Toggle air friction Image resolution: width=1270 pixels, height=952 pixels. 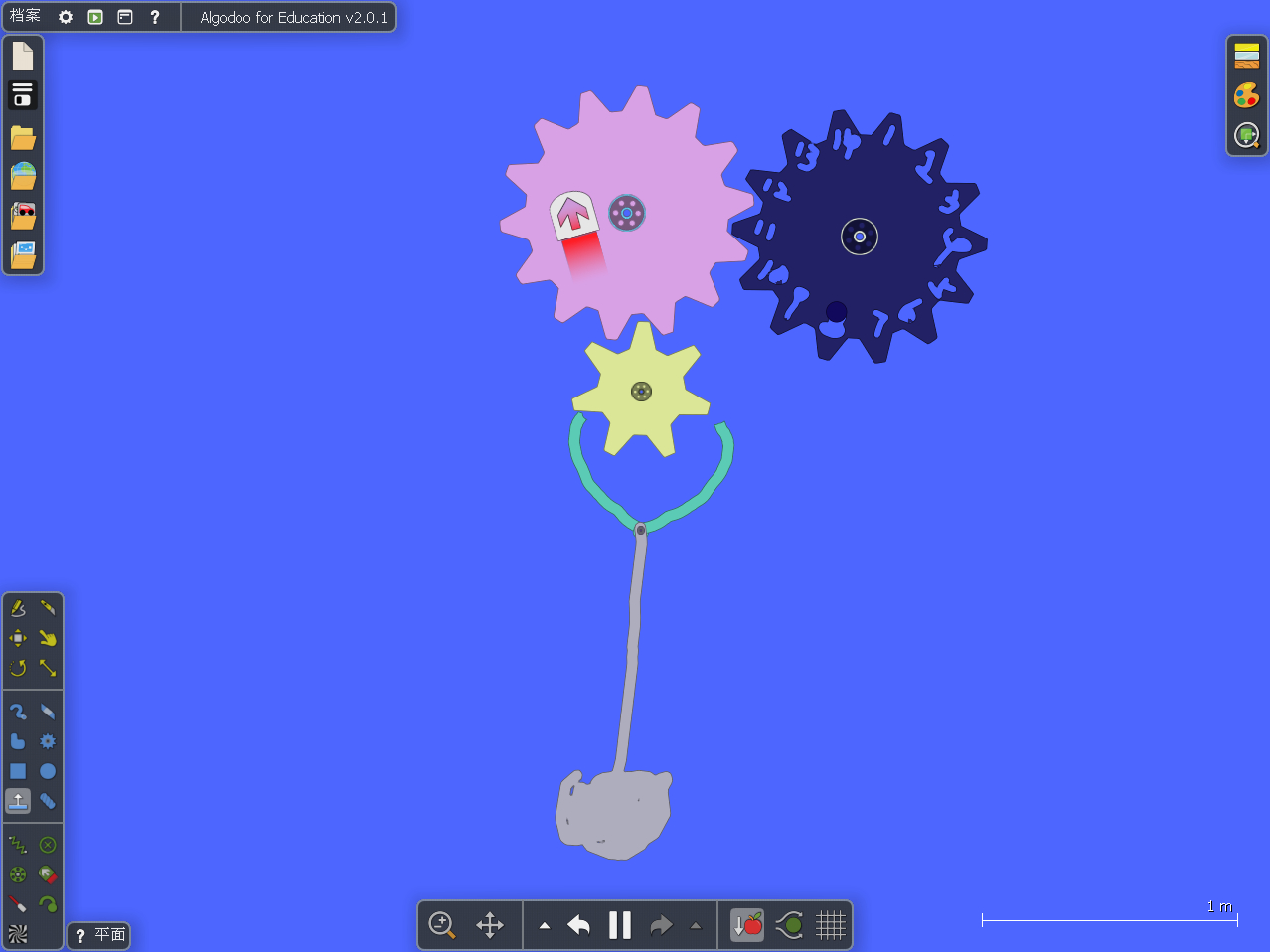click(789, 925)
